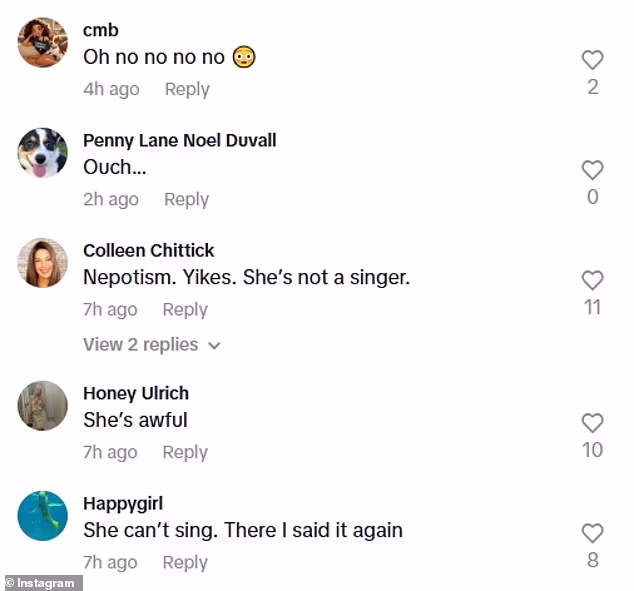Open Colleen Chittick's profile avatar
634x591 pixels.
tap(43, 263)
